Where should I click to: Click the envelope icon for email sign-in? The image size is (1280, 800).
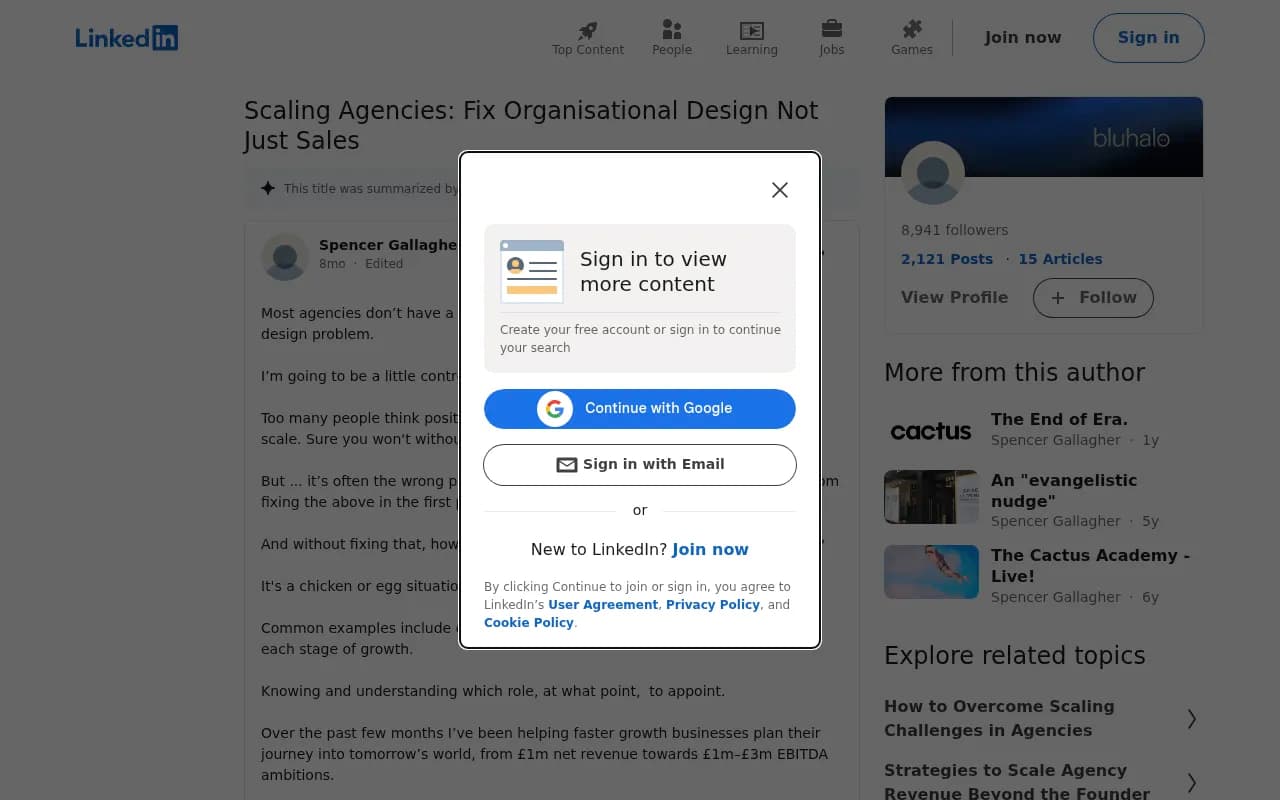click(x=567, y=465)
